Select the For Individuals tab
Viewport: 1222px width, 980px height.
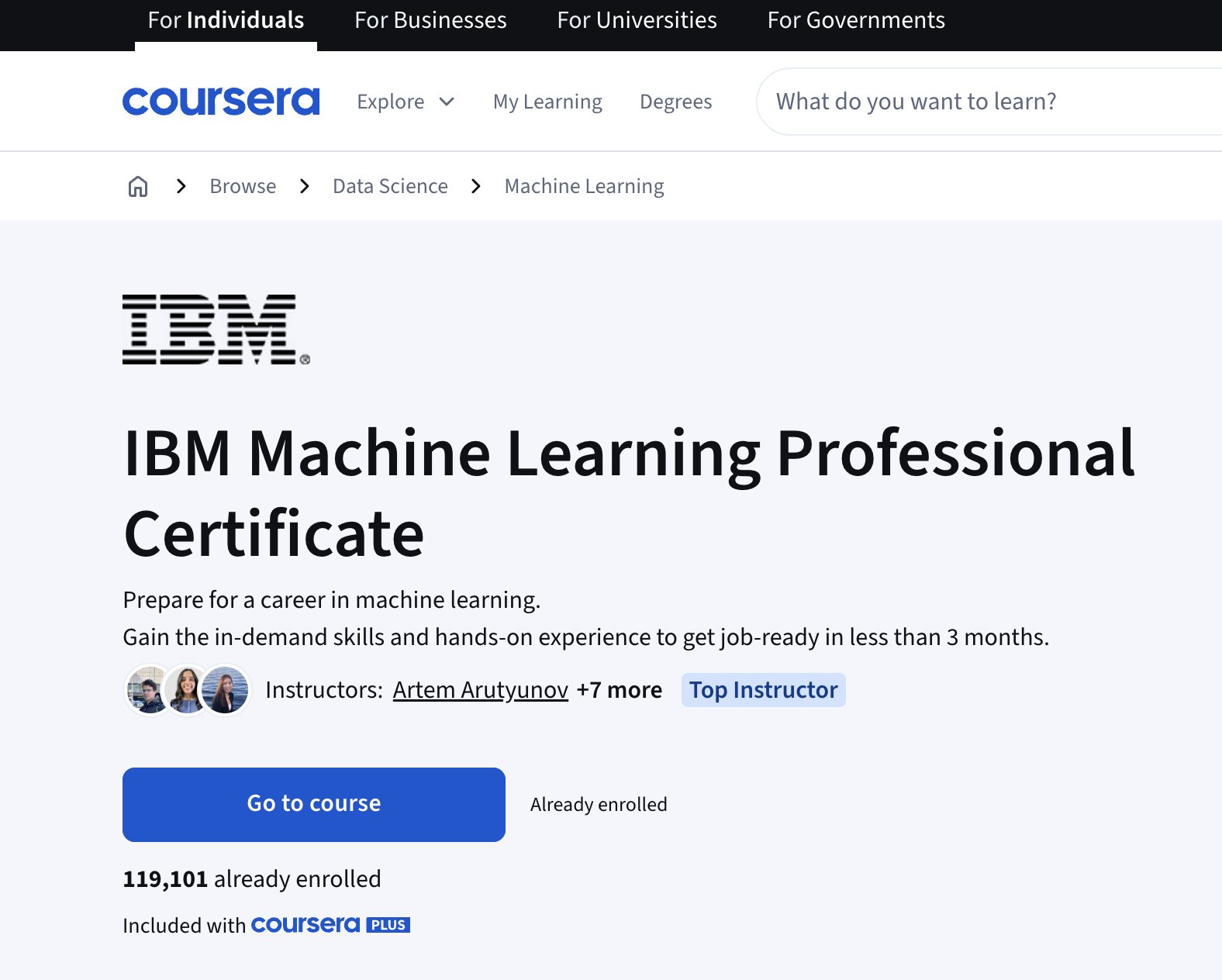click(x=226, y=20)
